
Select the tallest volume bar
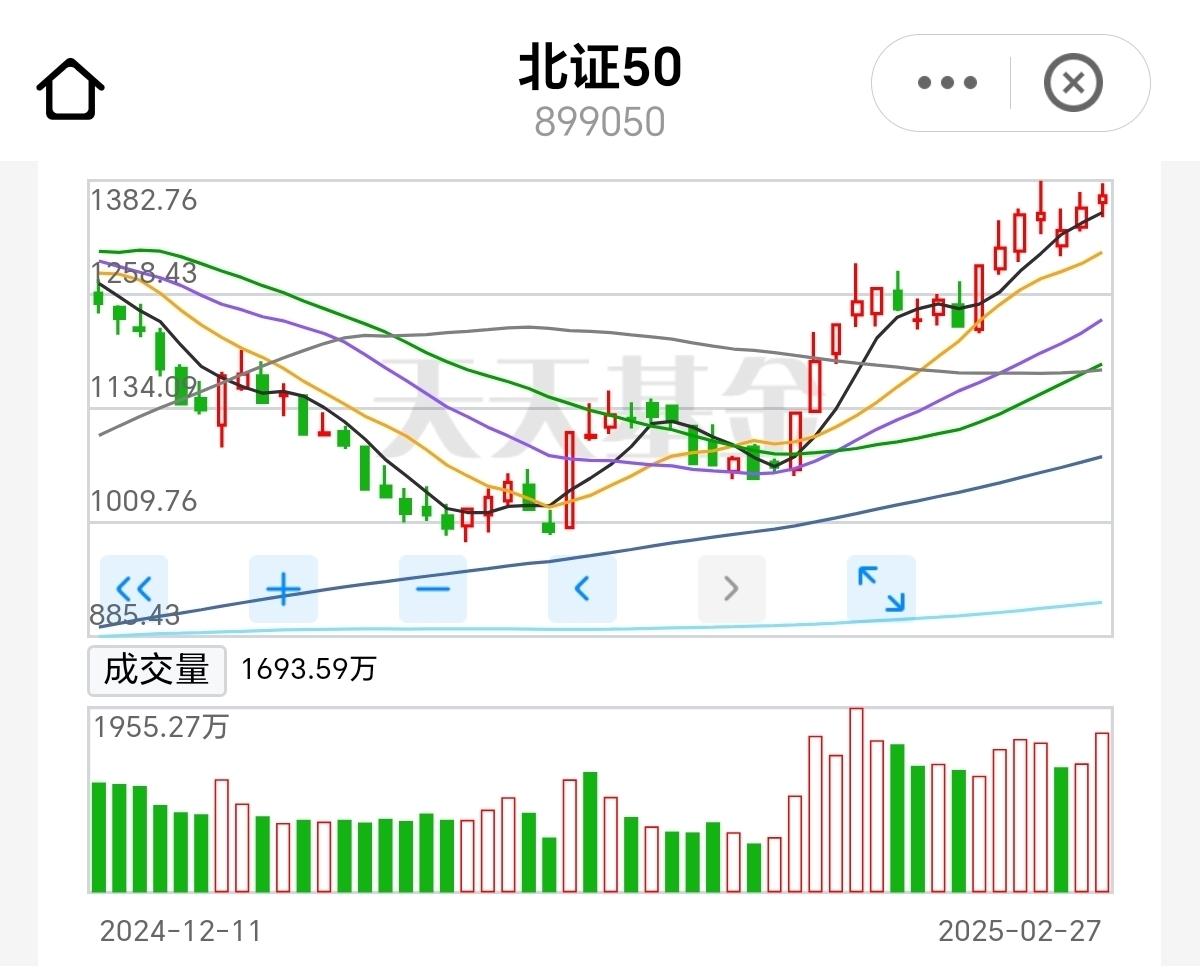(x=856, y=800)
